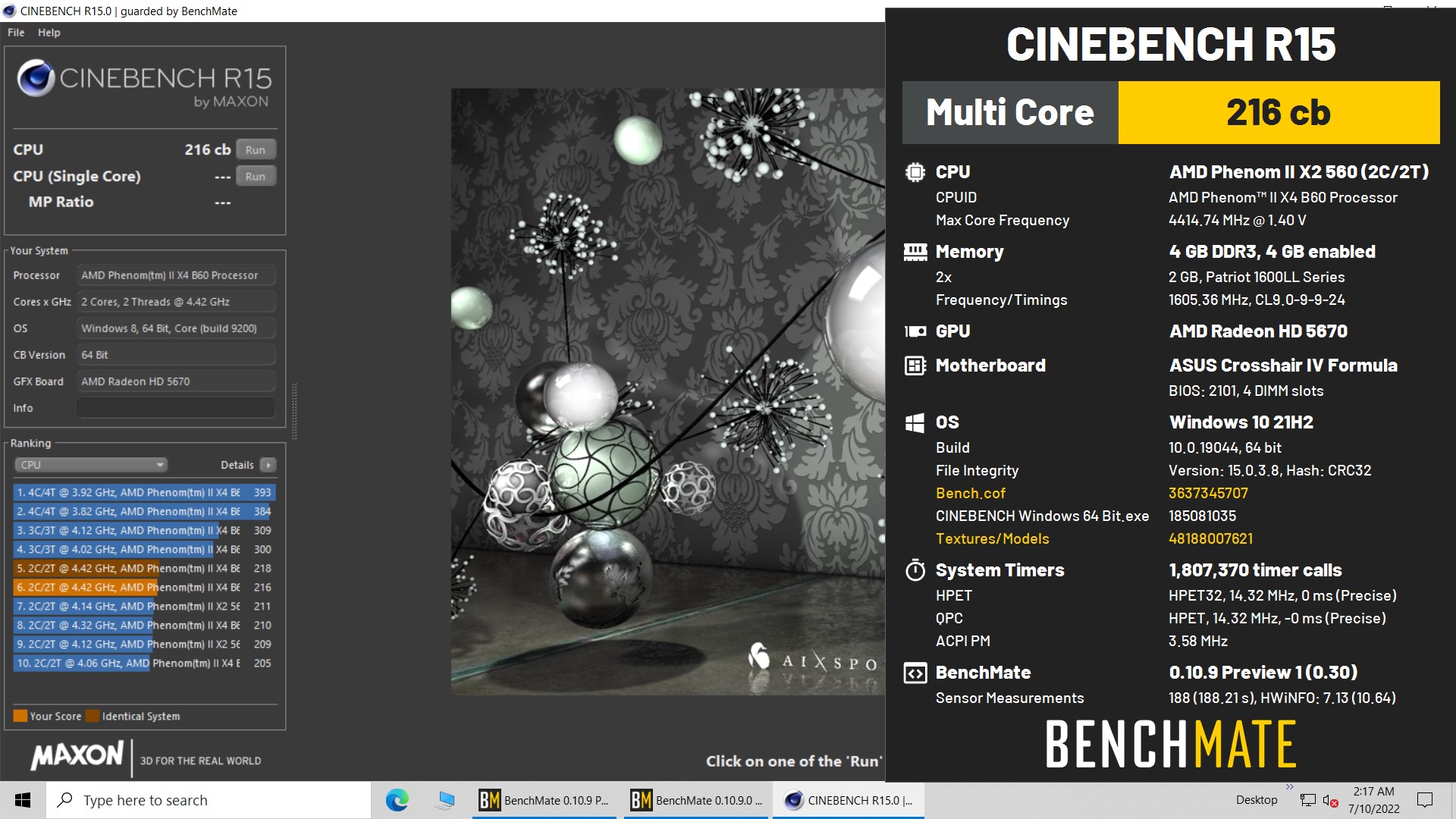The image size is (1456, 819).
Task: Run the CPU multi-core benchmark
Action: (256, 149)
